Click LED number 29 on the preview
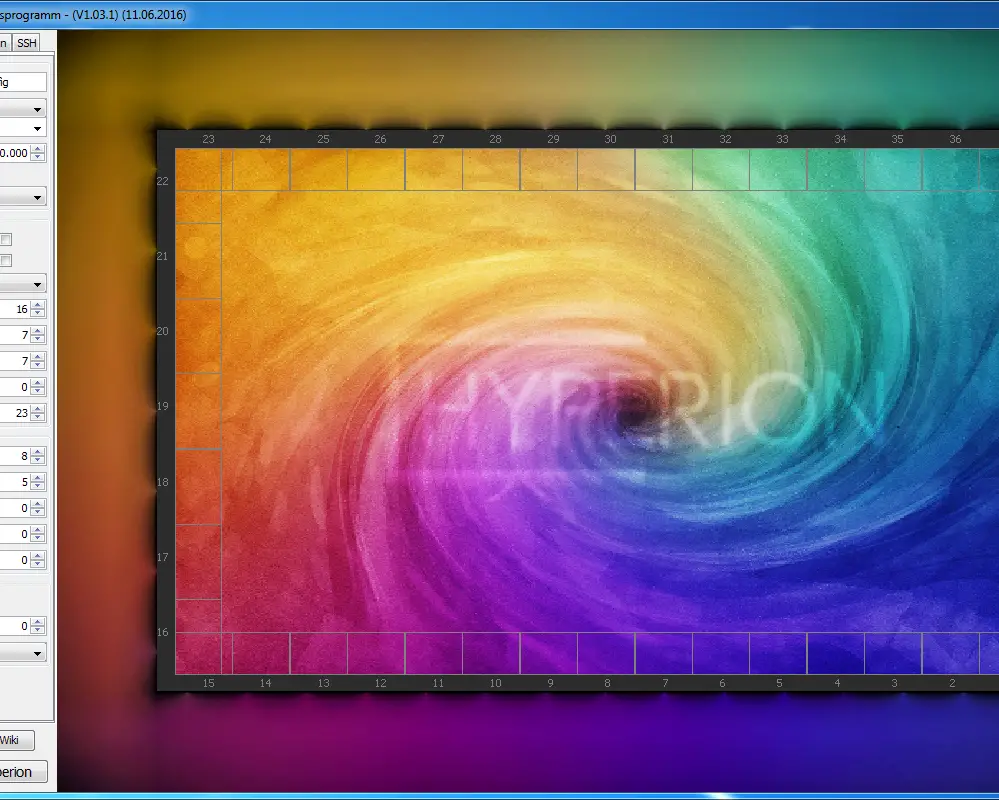This screenshot has width=999, height=800. pyautogui.click(x=553, y=139)
